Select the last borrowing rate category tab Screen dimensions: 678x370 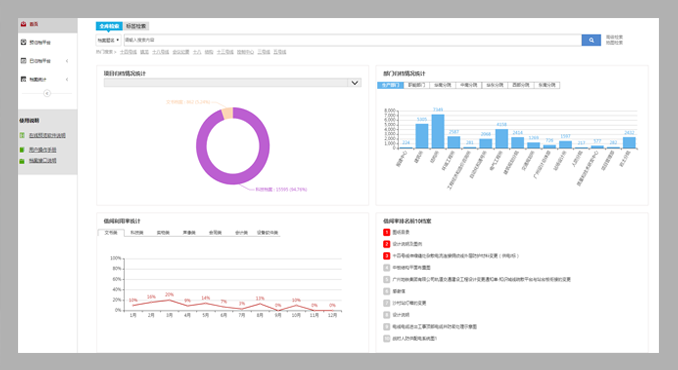pyautogui.click(x=268, y=233)
